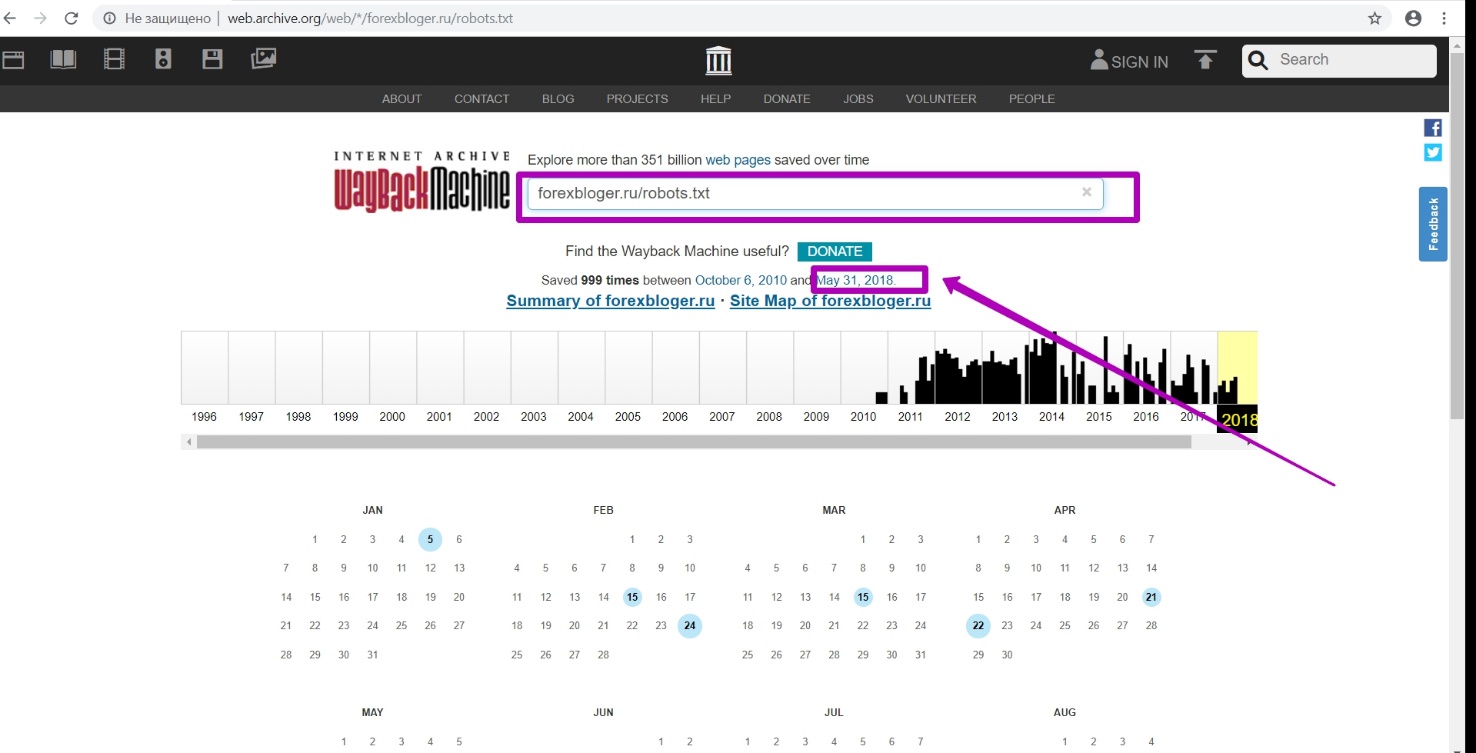Open the DONATE menu item in nav bar
Viewport: 1476px width, 753px height.
[787, 99]
